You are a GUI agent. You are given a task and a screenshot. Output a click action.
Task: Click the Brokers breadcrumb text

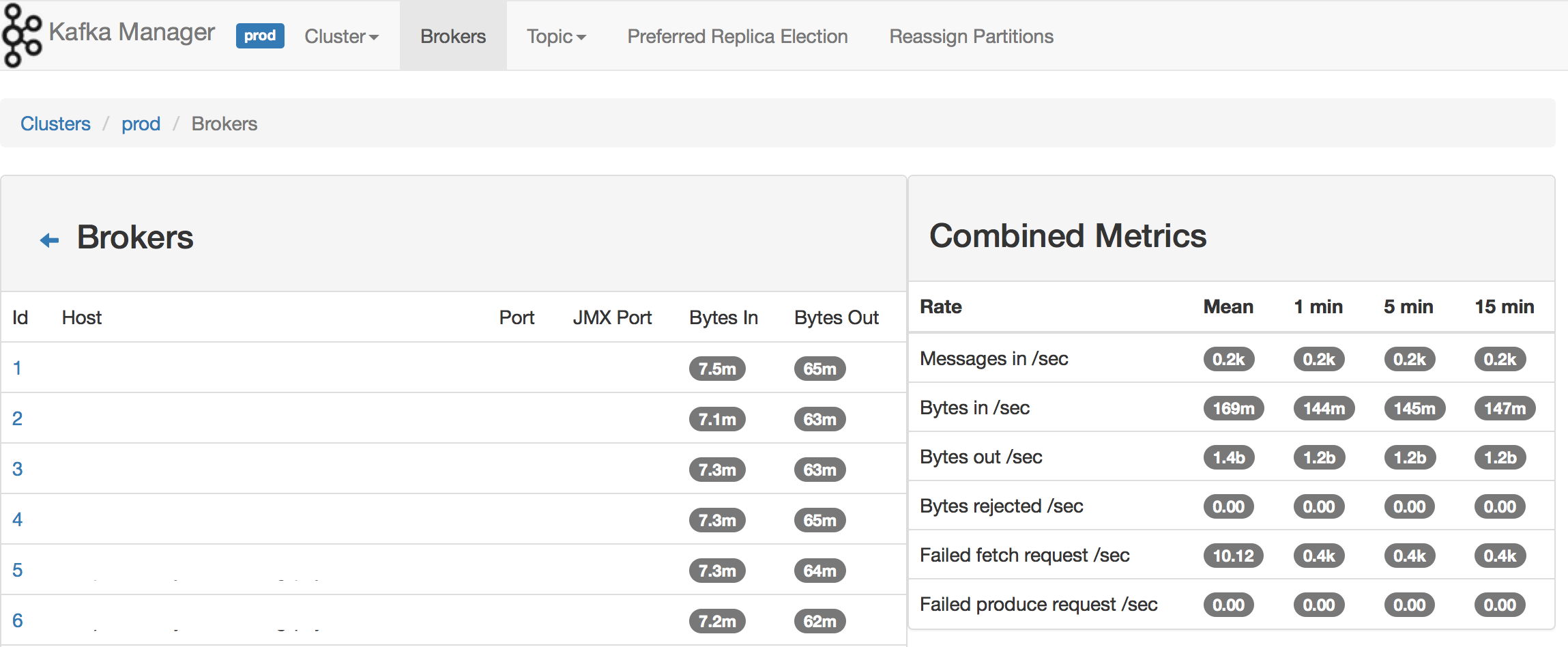(x=224, y=124)
